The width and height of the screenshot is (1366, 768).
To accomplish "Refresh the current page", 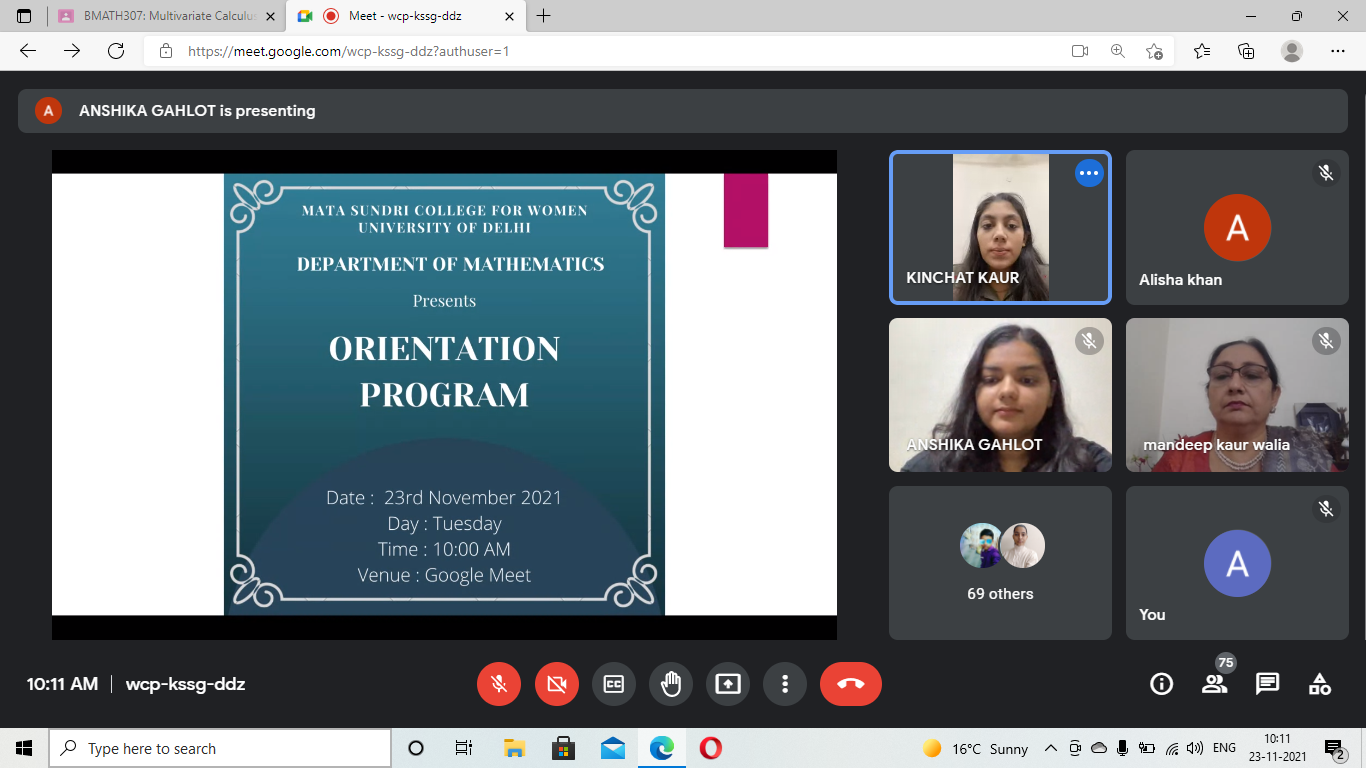I will [116, 51].
